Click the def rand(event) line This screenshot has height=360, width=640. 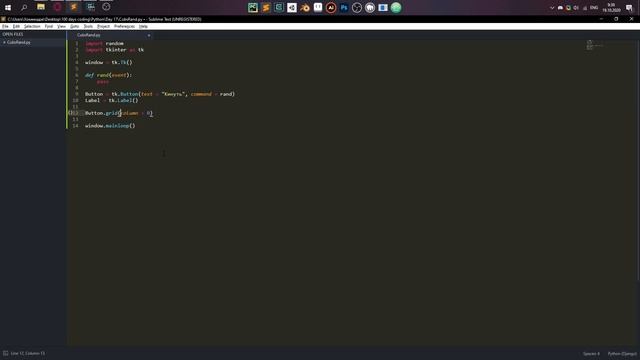pyautogui.click(x=109, y=75)
